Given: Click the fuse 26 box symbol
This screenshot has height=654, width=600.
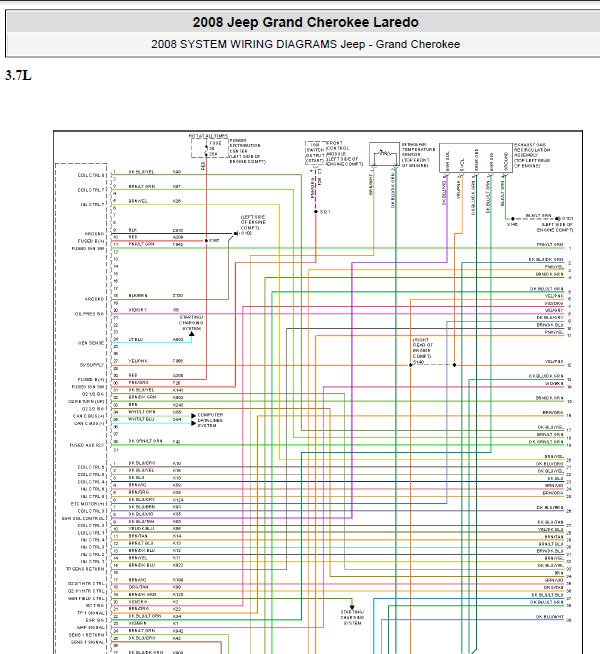Looking at the screenshot, I should [x=213, y=148].
